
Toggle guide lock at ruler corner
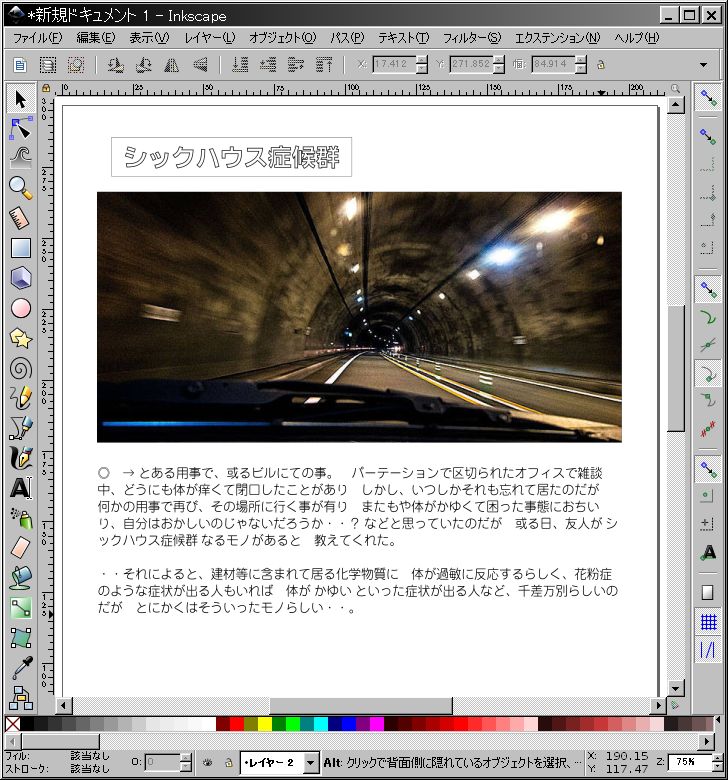46,88
